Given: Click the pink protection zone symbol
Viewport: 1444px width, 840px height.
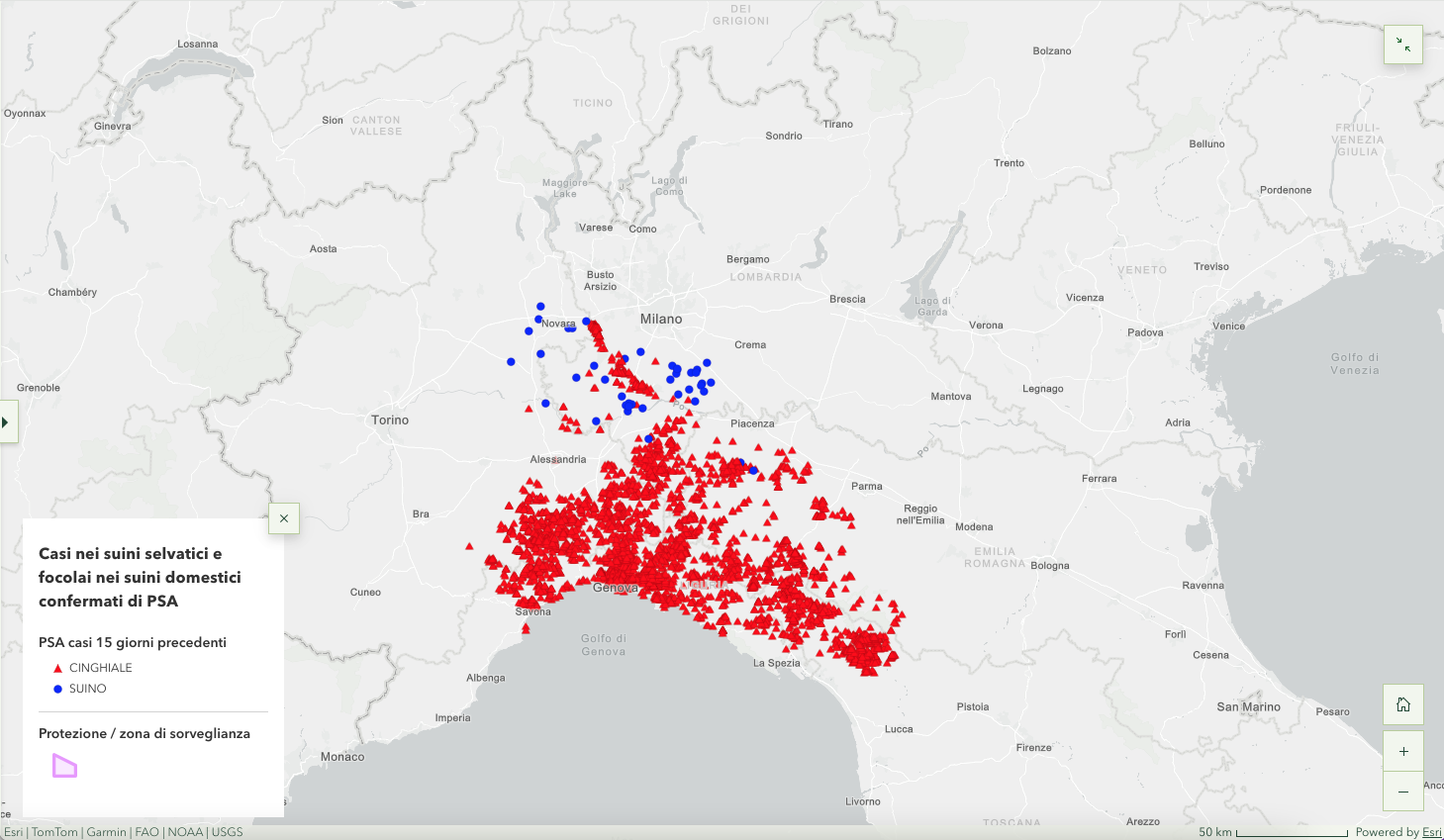Looking at the screenshot, I should [64, 766].
